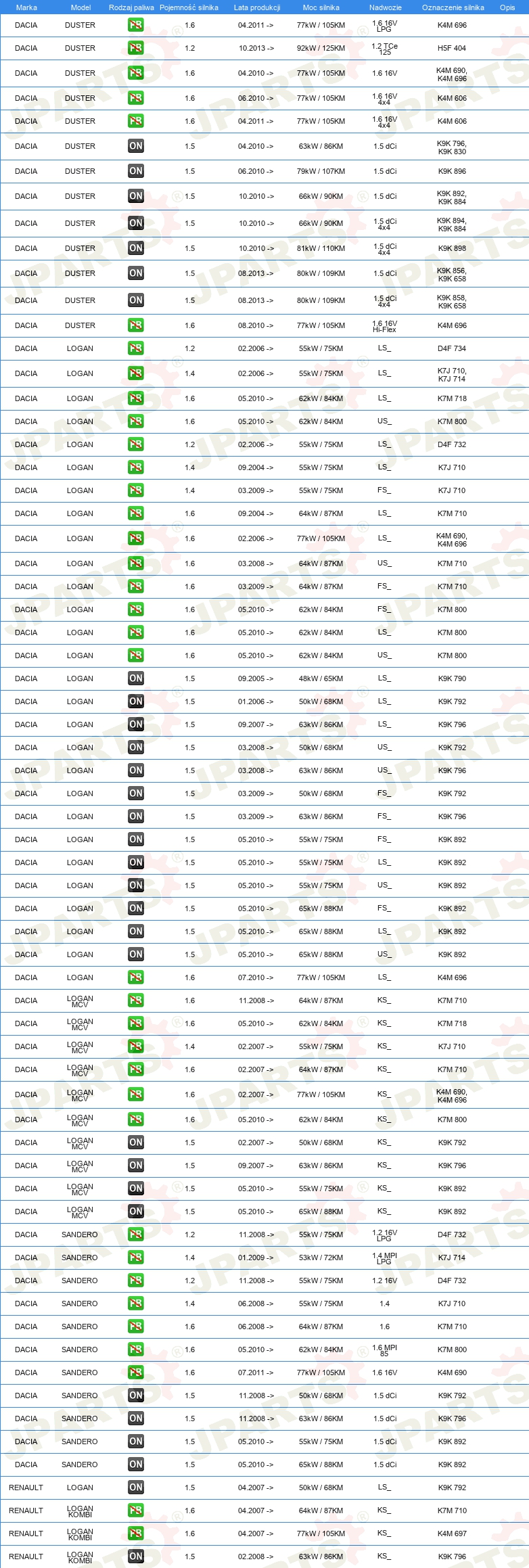Click the Lata produkcji column header
529x1568 pixels.
click(257, 7)
